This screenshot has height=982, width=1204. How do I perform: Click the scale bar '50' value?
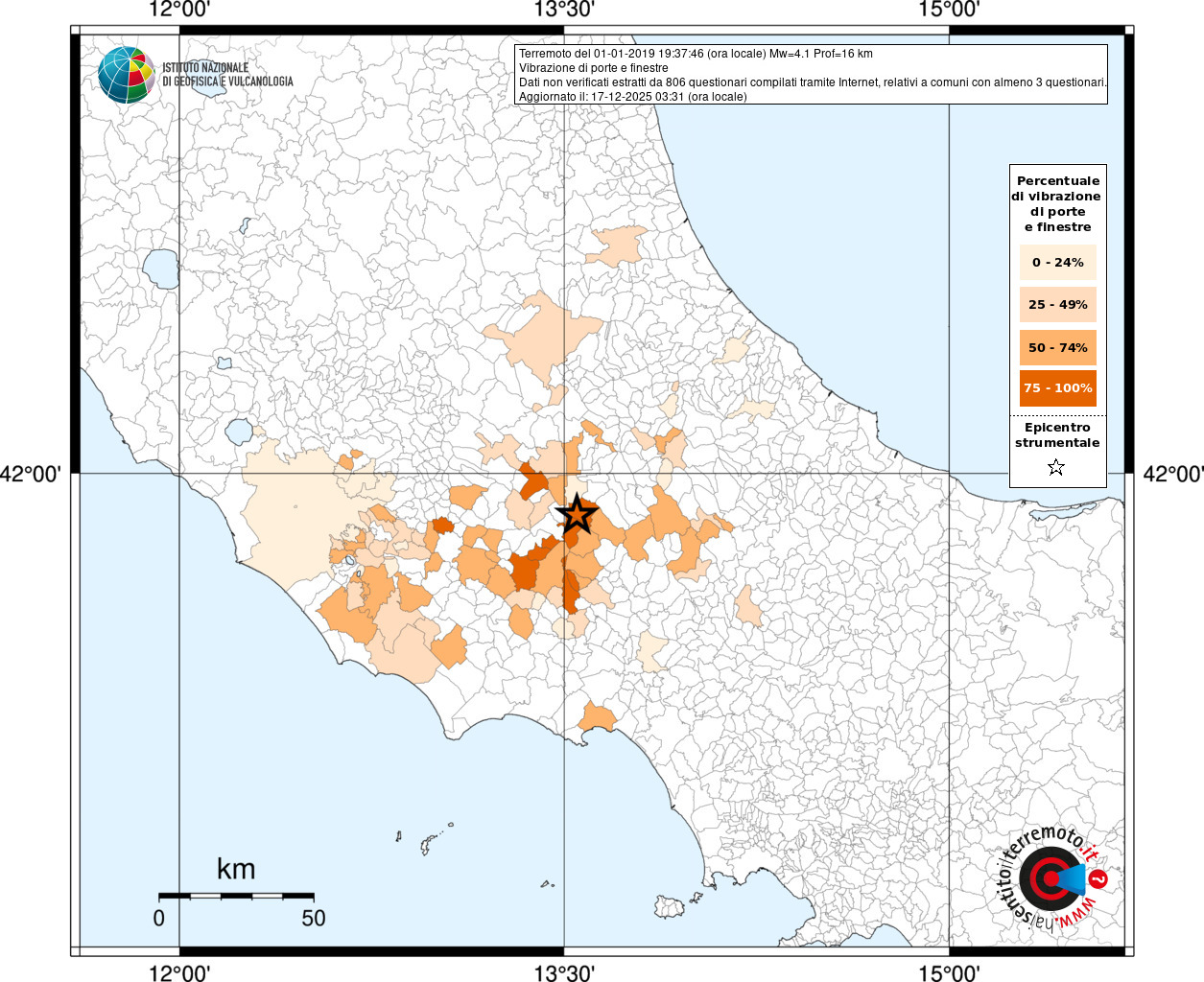pyautogui.click(x=314, y=918)
